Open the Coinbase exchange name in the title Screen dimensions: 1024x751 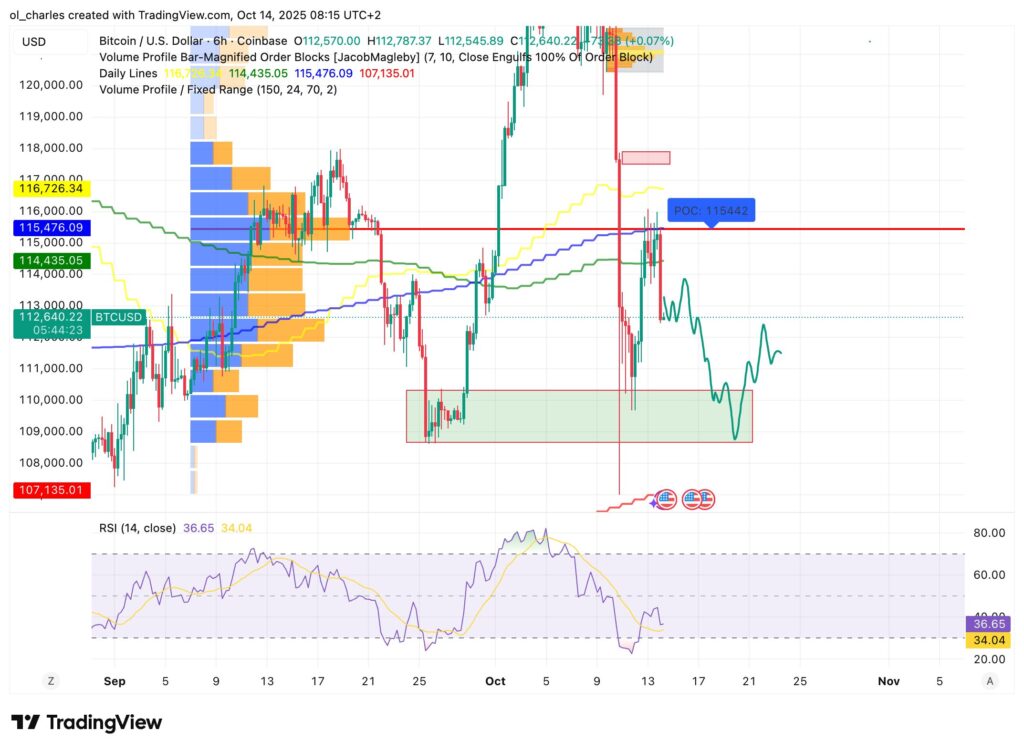point(261,42)
